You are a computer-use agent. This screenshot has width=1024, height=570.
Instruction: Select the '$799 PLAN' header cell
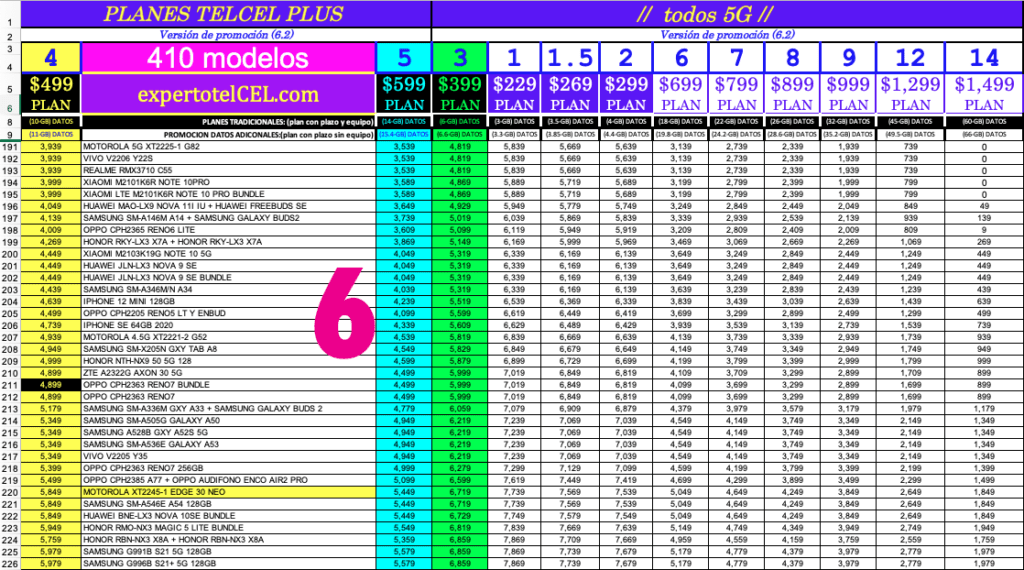click(x=737, y=94)
